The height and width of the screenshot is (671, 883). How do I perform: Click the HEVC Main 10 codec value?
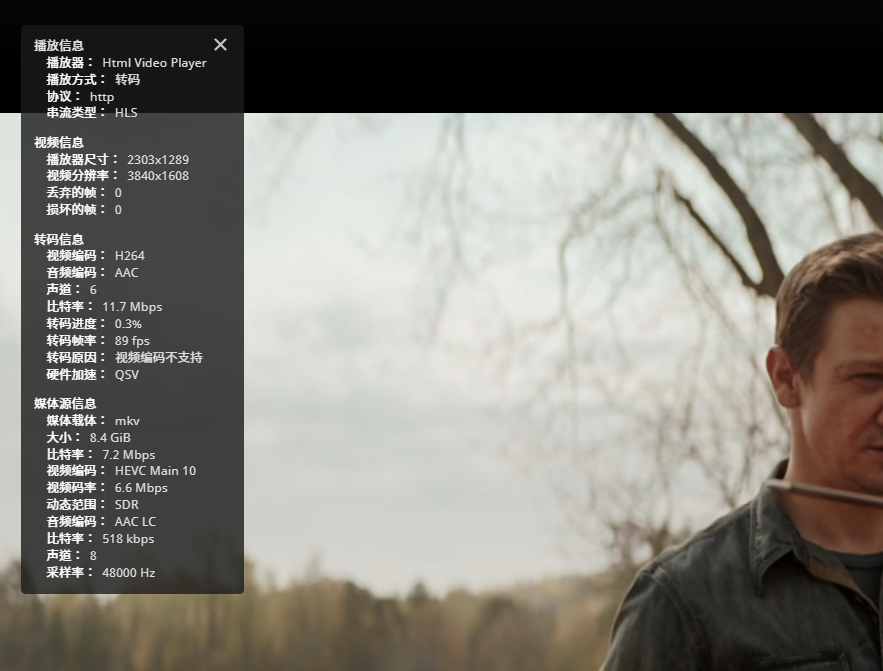[155, 471]
